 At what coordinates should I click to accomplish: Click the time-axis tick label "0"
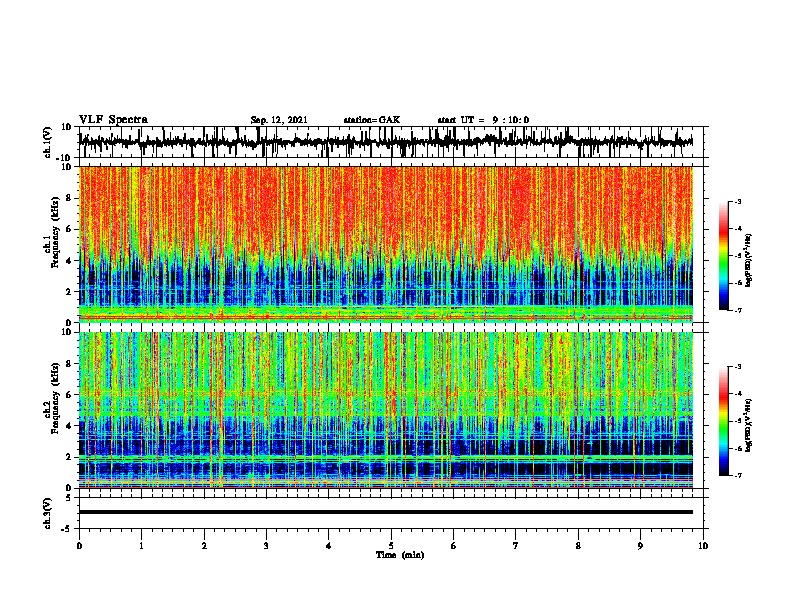coord(79,546)
